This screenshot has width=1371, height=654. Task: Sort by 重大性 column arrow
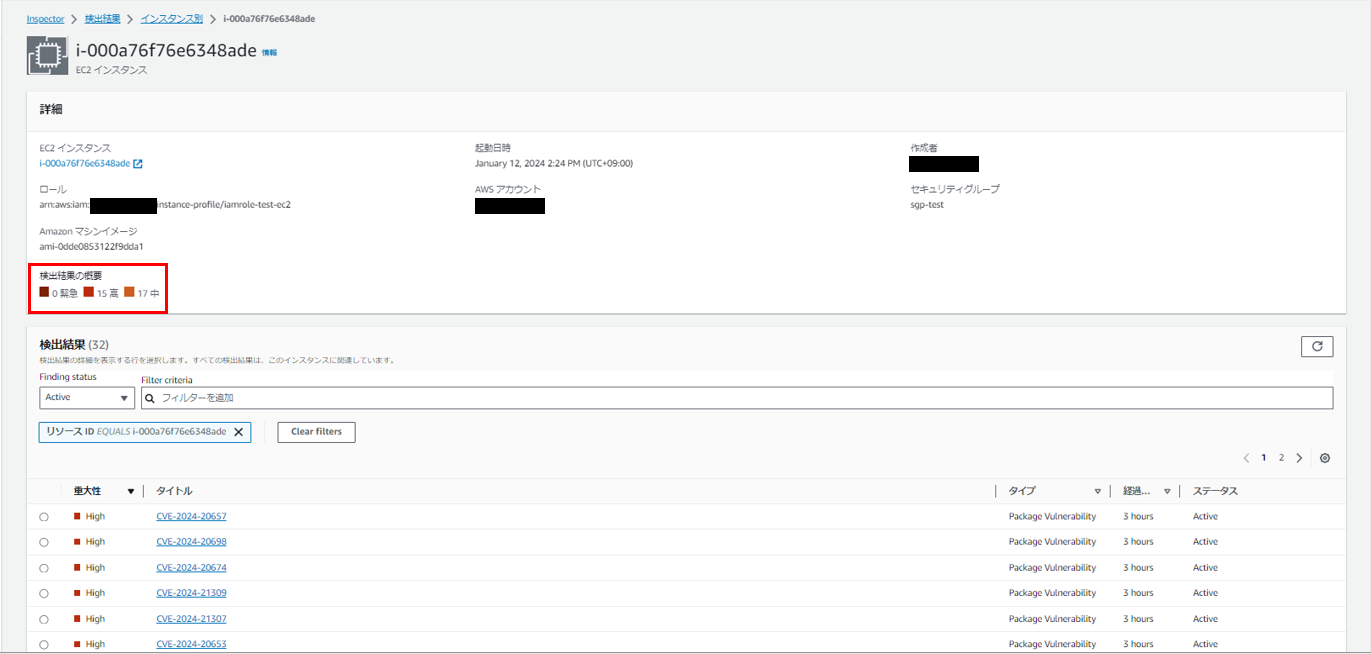click(x=130, y=491)
